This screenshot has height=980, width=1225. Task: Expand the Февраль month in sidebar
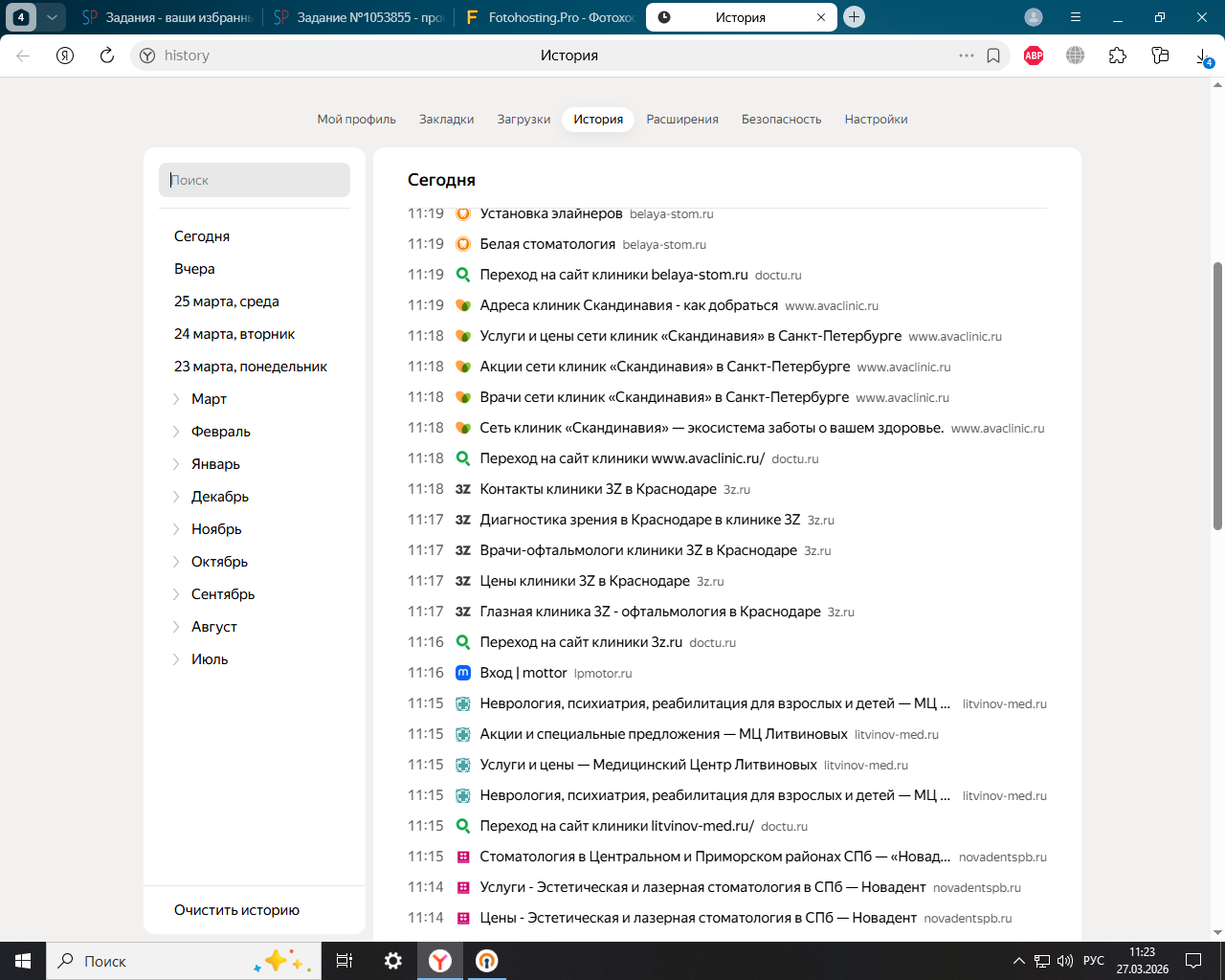pos(176,432)
